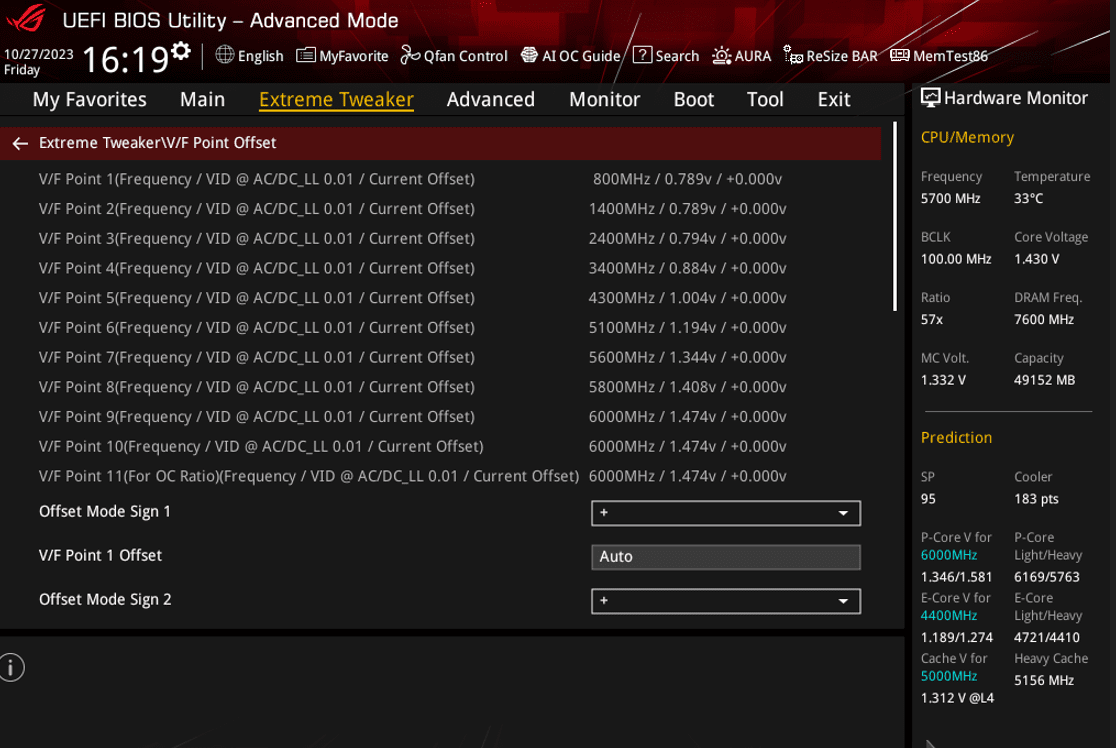Viewport: 1116px width, 748px height.
Task: Click value 800MHz / 0.789v / +0.000v
Action: (x=688, y=179)
